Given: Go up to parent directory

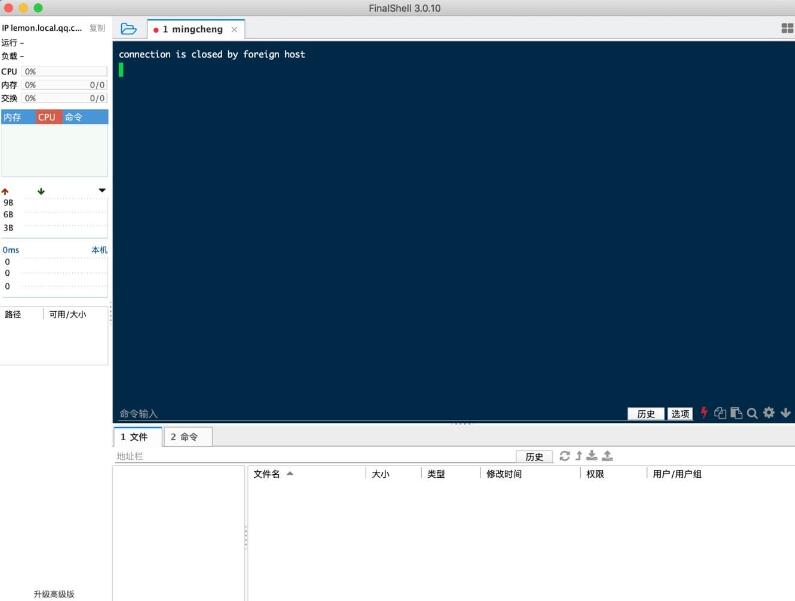Looking at the screenshot, I should (579, 456).
